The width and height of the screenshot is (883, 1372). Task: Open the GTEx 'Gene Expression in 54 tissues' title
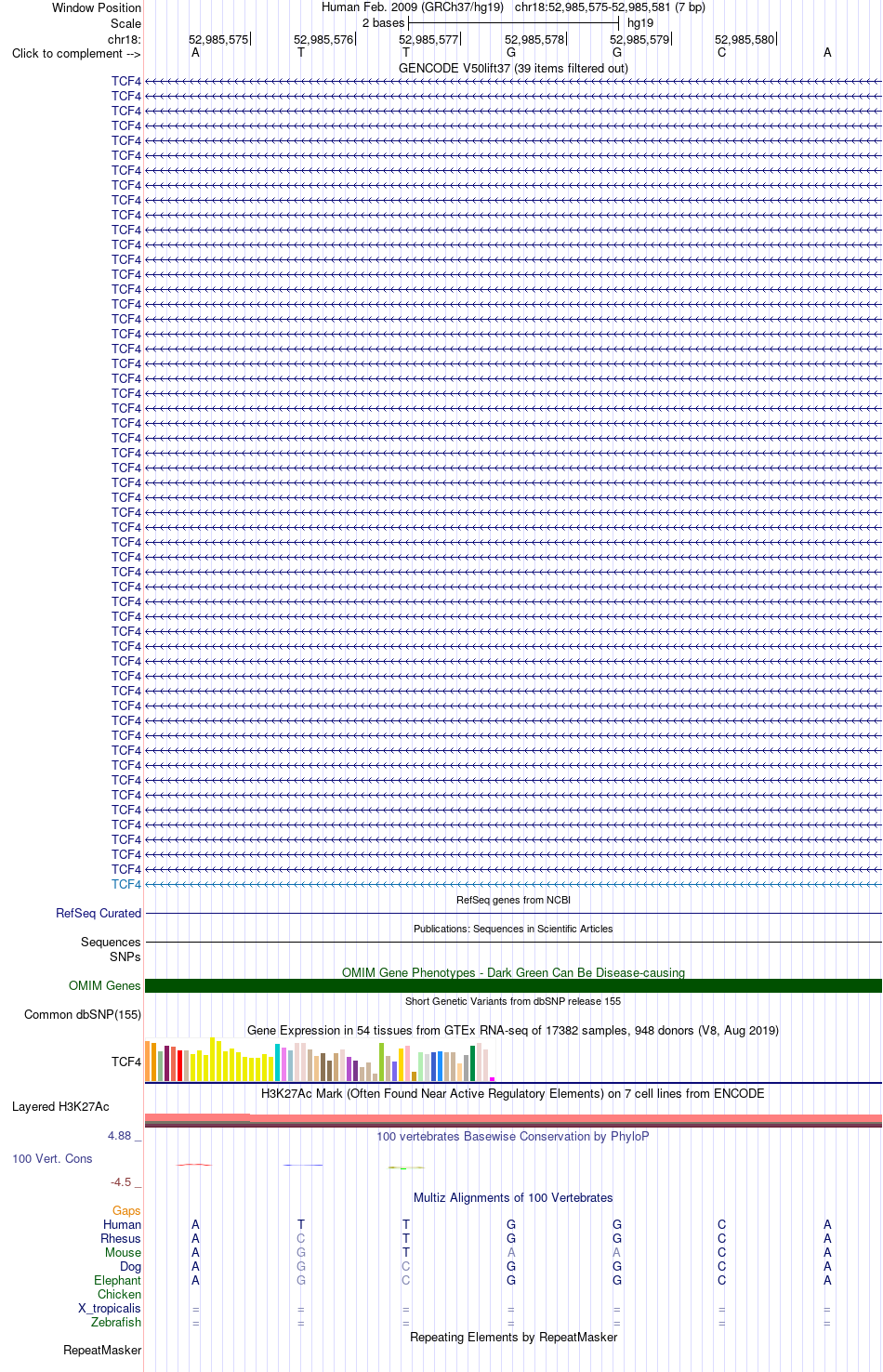pos(513,1030)
